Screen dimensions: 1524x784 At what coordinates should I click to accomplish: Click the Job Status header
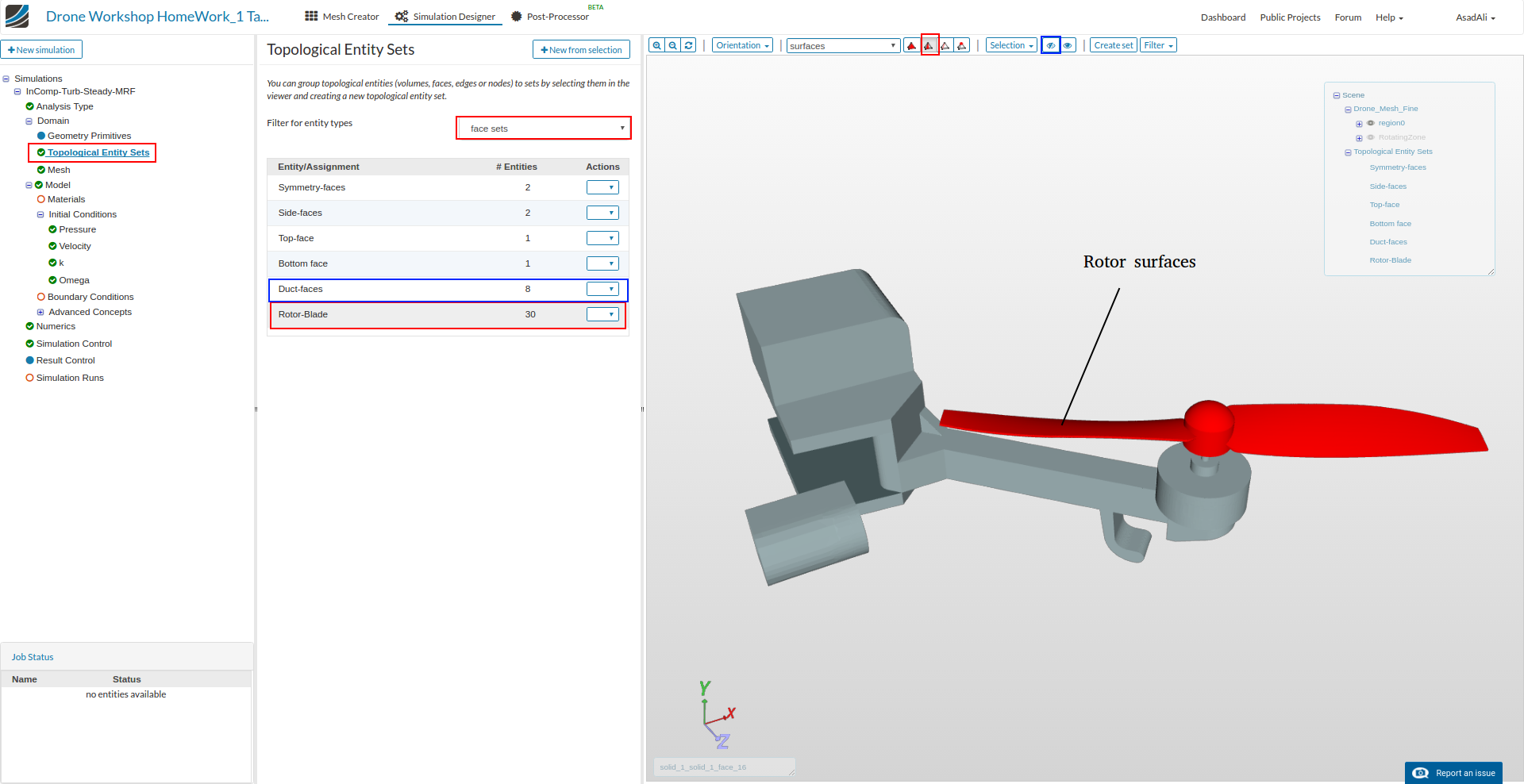[33, 657]
